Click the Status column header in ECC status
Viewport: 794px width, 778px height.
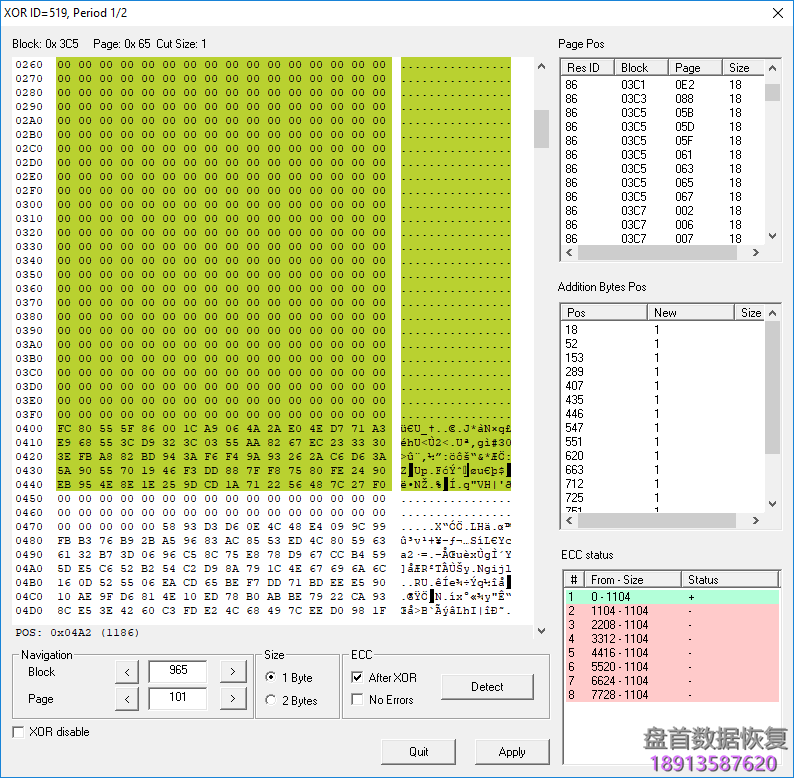[x=728, y=579]
